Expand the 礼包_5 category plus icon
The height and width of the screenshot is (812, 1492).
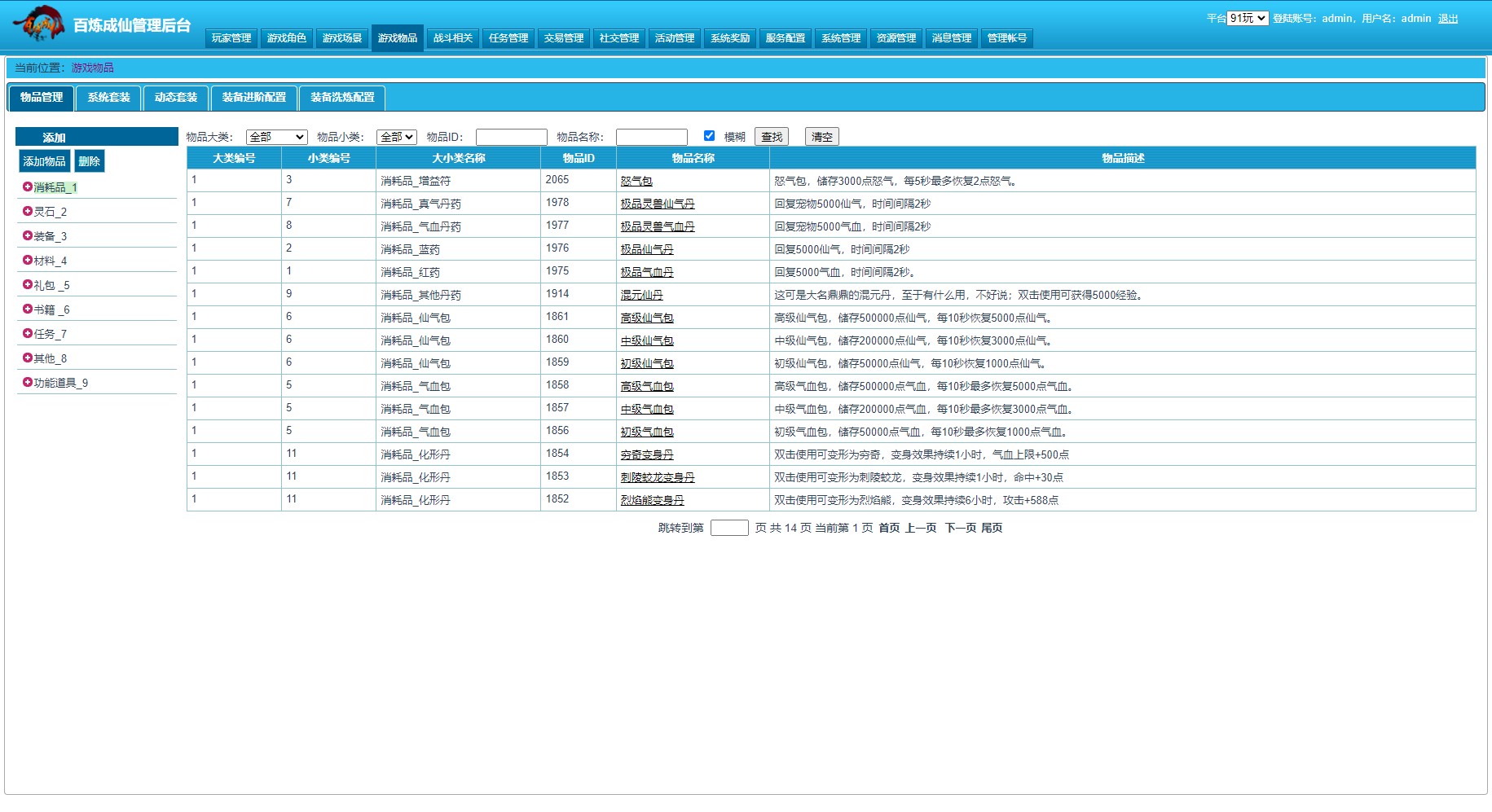point(28,284)
